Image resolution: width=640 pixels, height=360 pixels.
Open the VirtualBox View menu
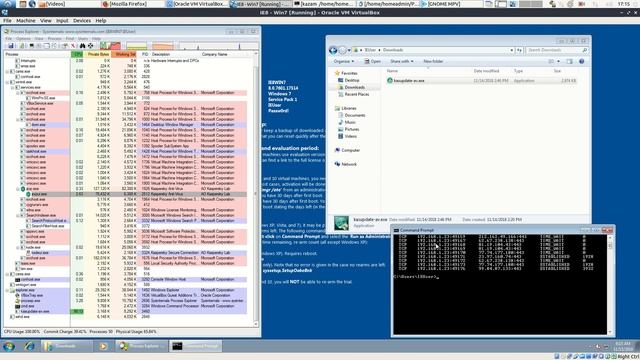click(x=46, y=20)
